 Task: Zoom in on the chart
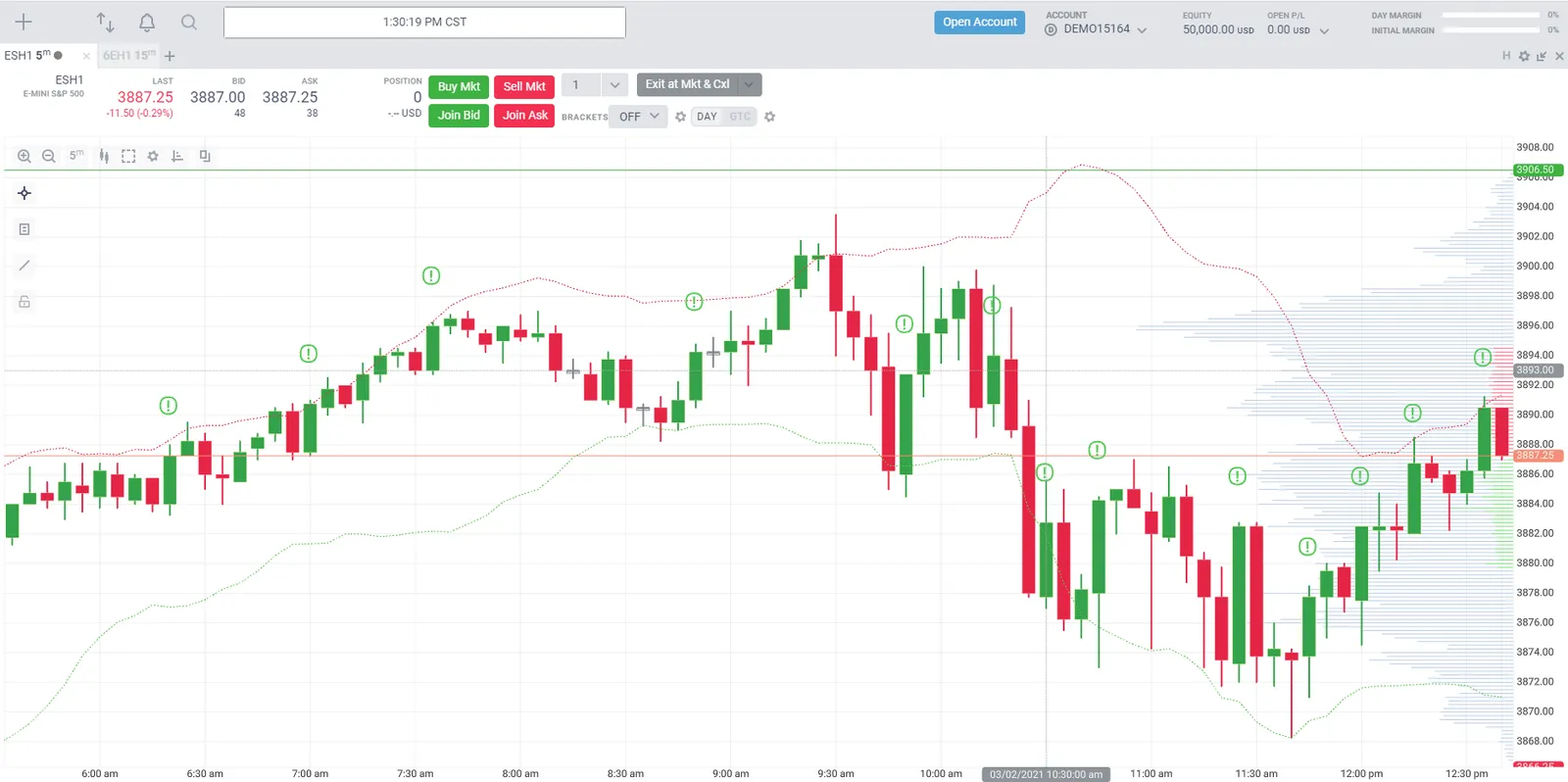24,156
